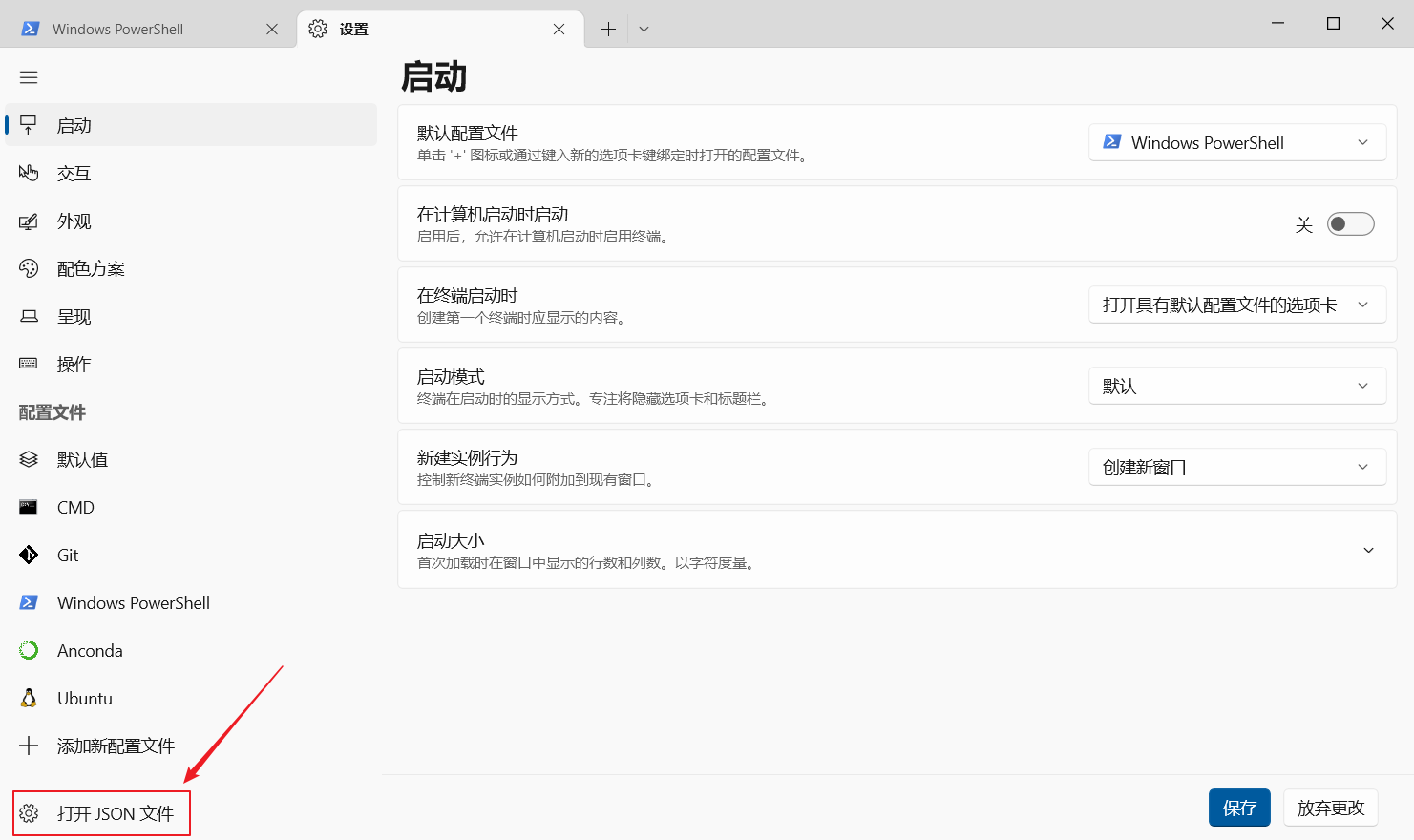The image size is (1414, 840).
Task: Close the 设置 settings tab
Action: [559, 29]
